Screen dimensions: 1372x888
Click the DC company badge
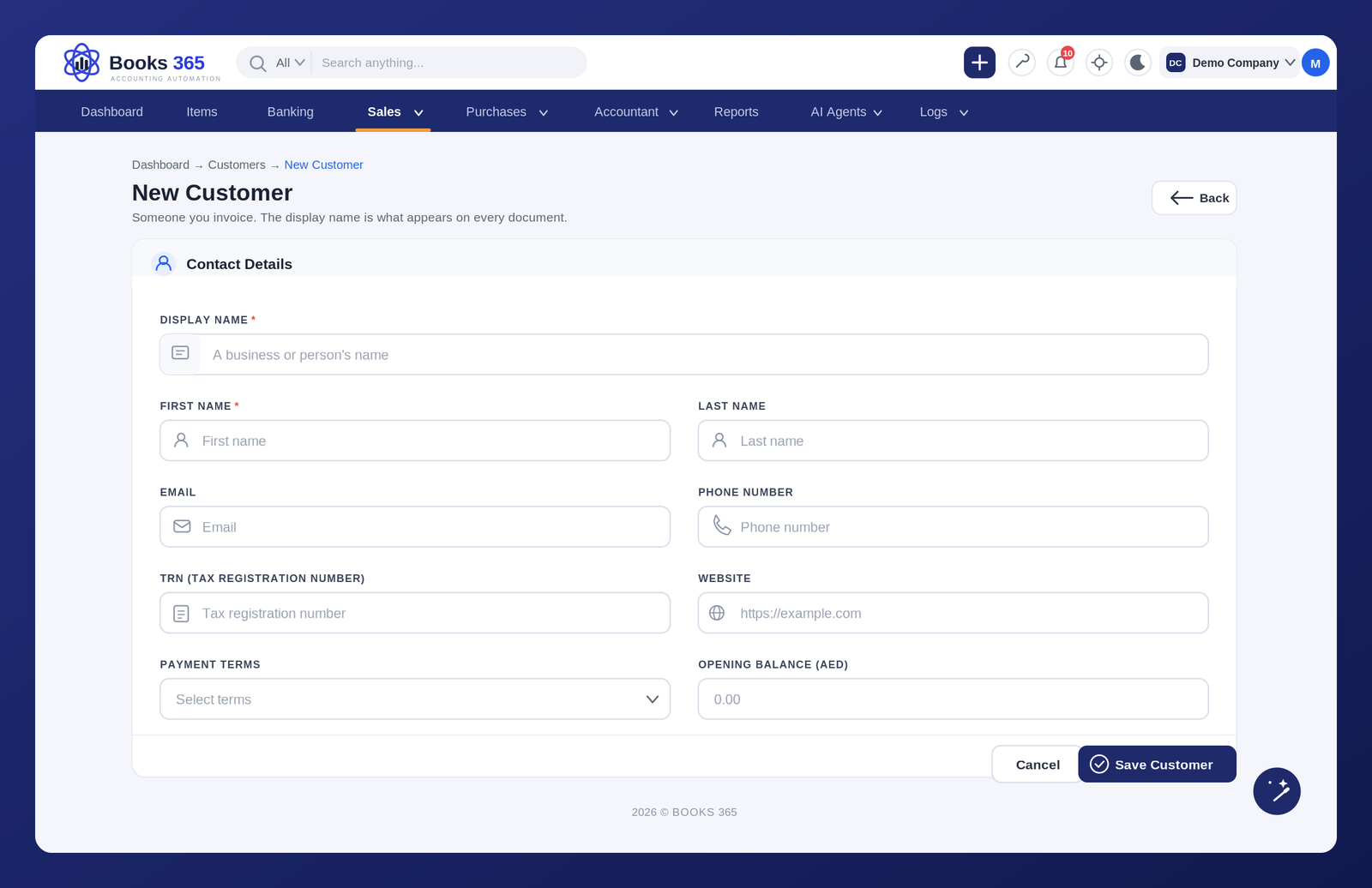(1176, 63)
